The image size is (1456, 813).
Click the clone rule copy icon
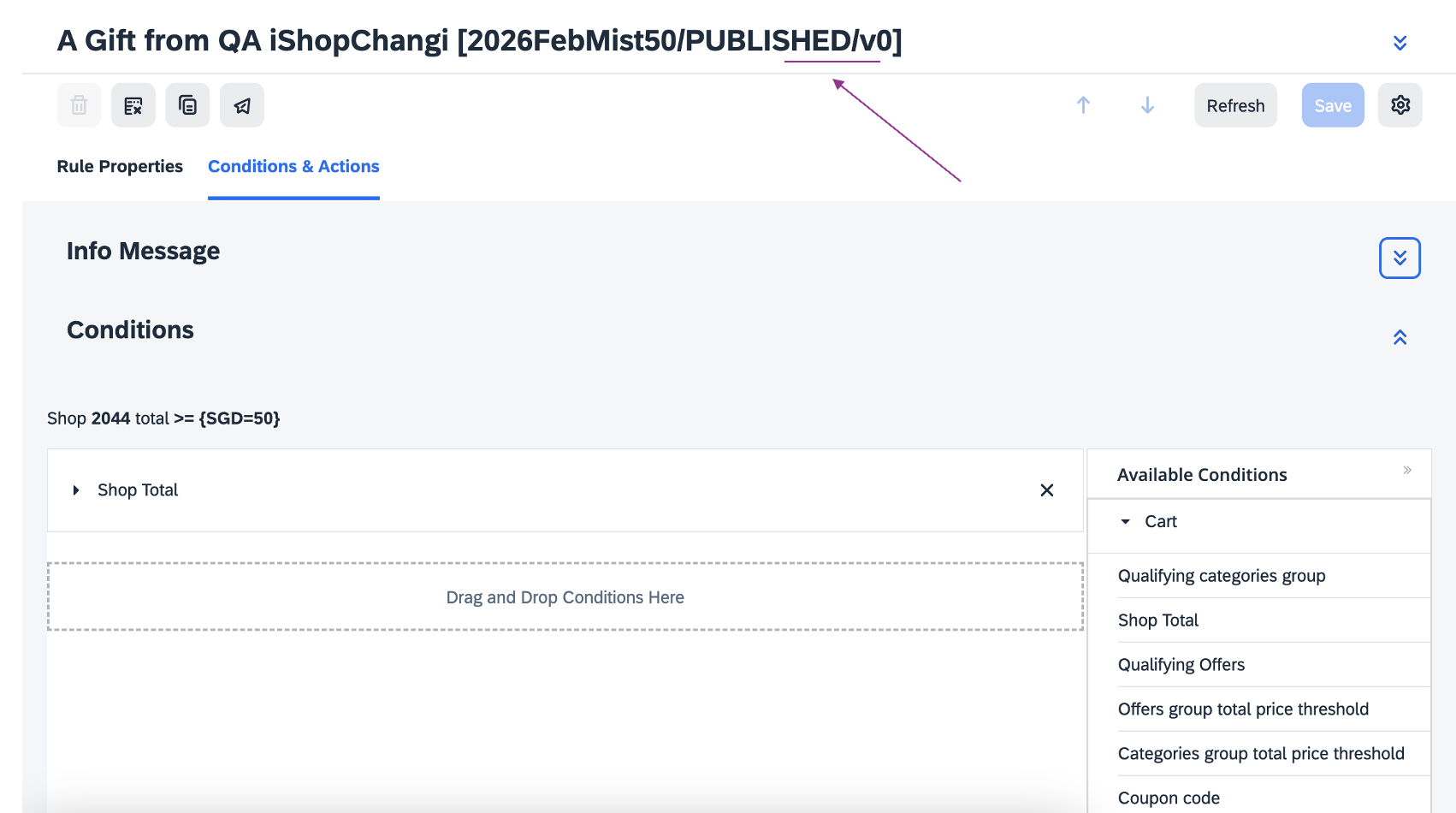(187, 105)
